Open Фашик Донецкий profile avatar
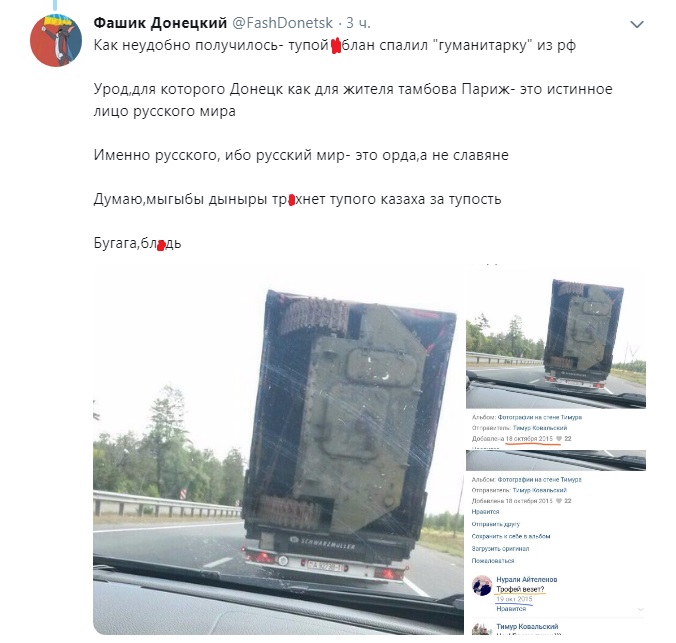The width and height of the screenshot is (676, 643). pos(56,41)
